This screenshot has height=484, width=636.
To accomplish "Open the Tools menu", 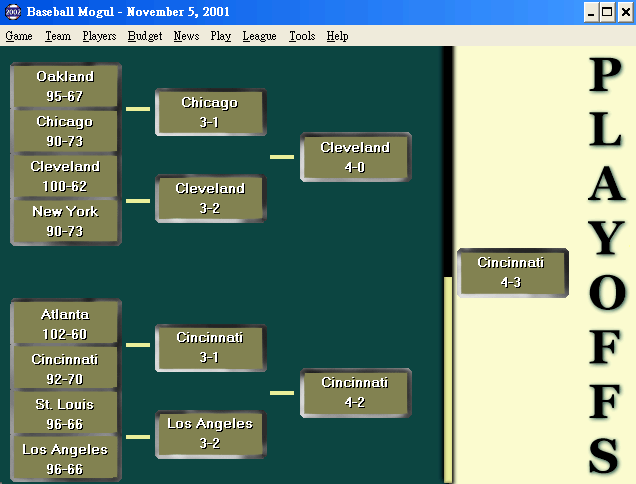I will (302, 36).
